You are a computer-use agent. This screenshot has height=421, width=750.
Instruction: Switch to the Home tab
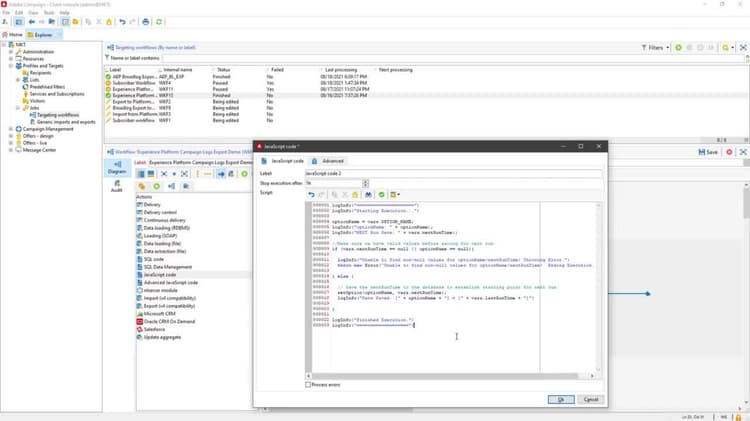(x=16, y=34)
